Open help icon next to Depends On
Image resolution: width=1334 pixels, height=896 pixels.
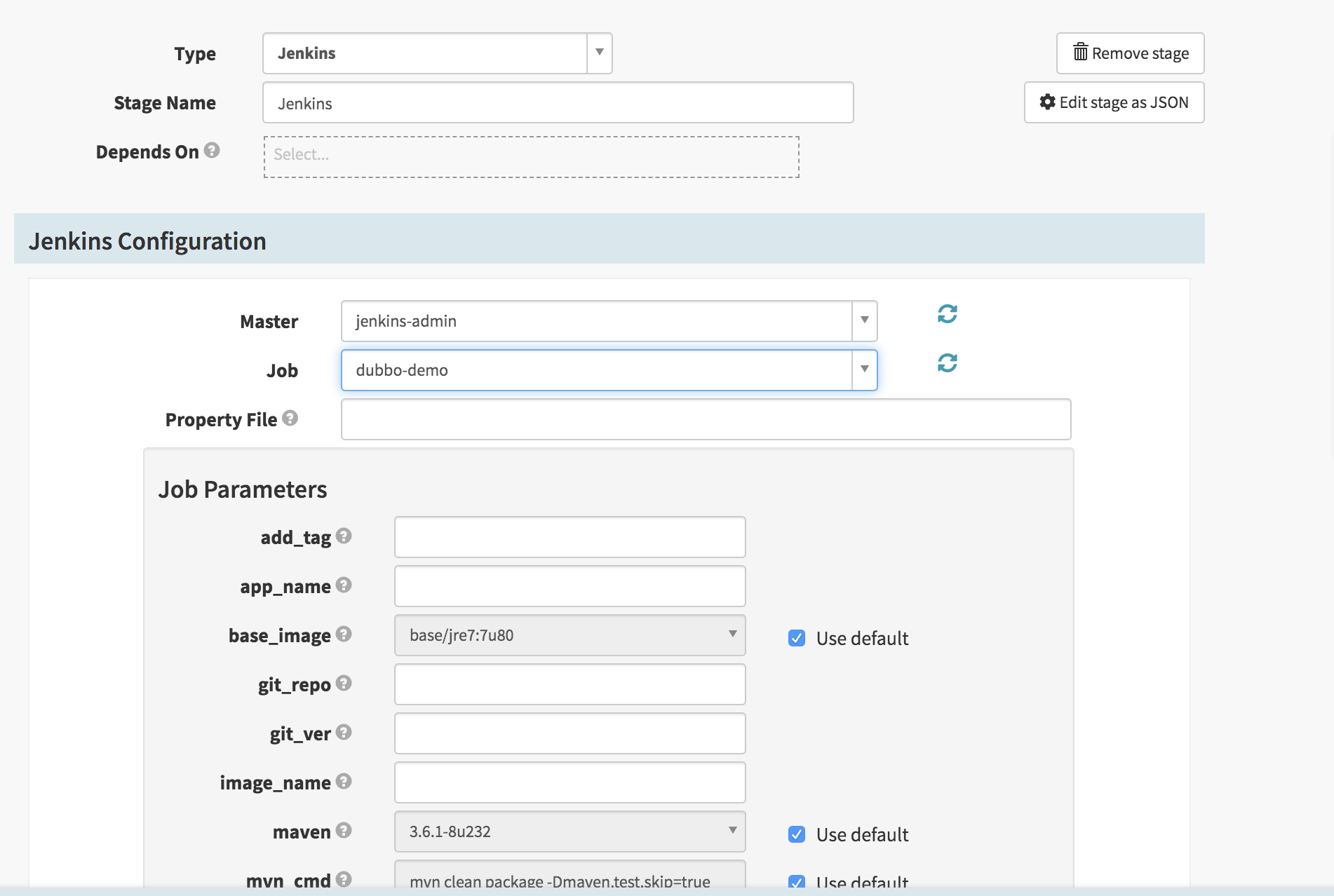(x=212, y=150)
